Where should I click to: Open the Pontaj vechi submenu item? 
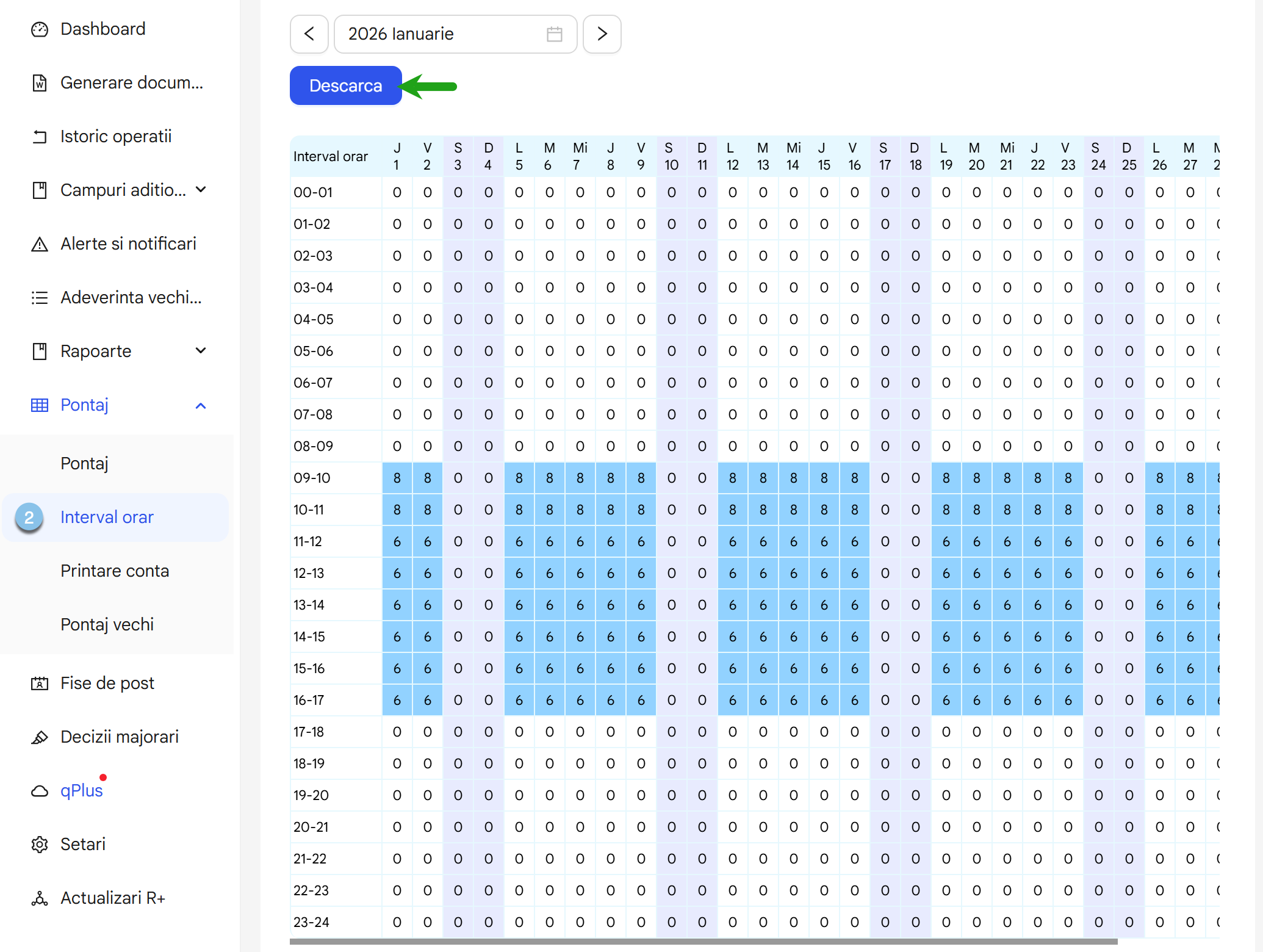coord(107,624)
